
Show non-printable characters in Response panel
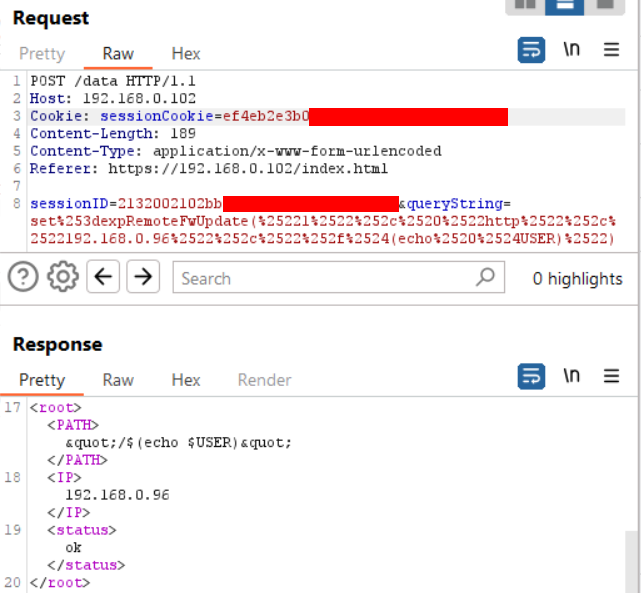click(571, 376)
